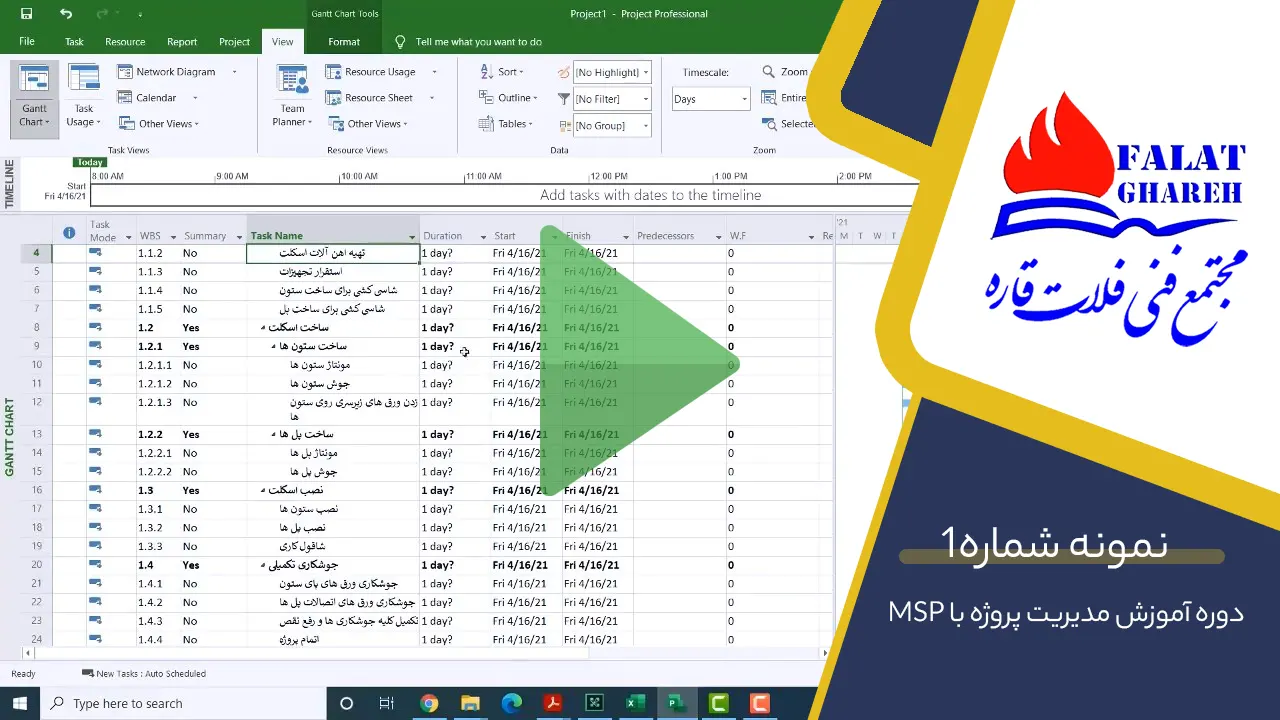Open the Outline options
This screenshot has height=720, width=1280.
tap(508, 98)
